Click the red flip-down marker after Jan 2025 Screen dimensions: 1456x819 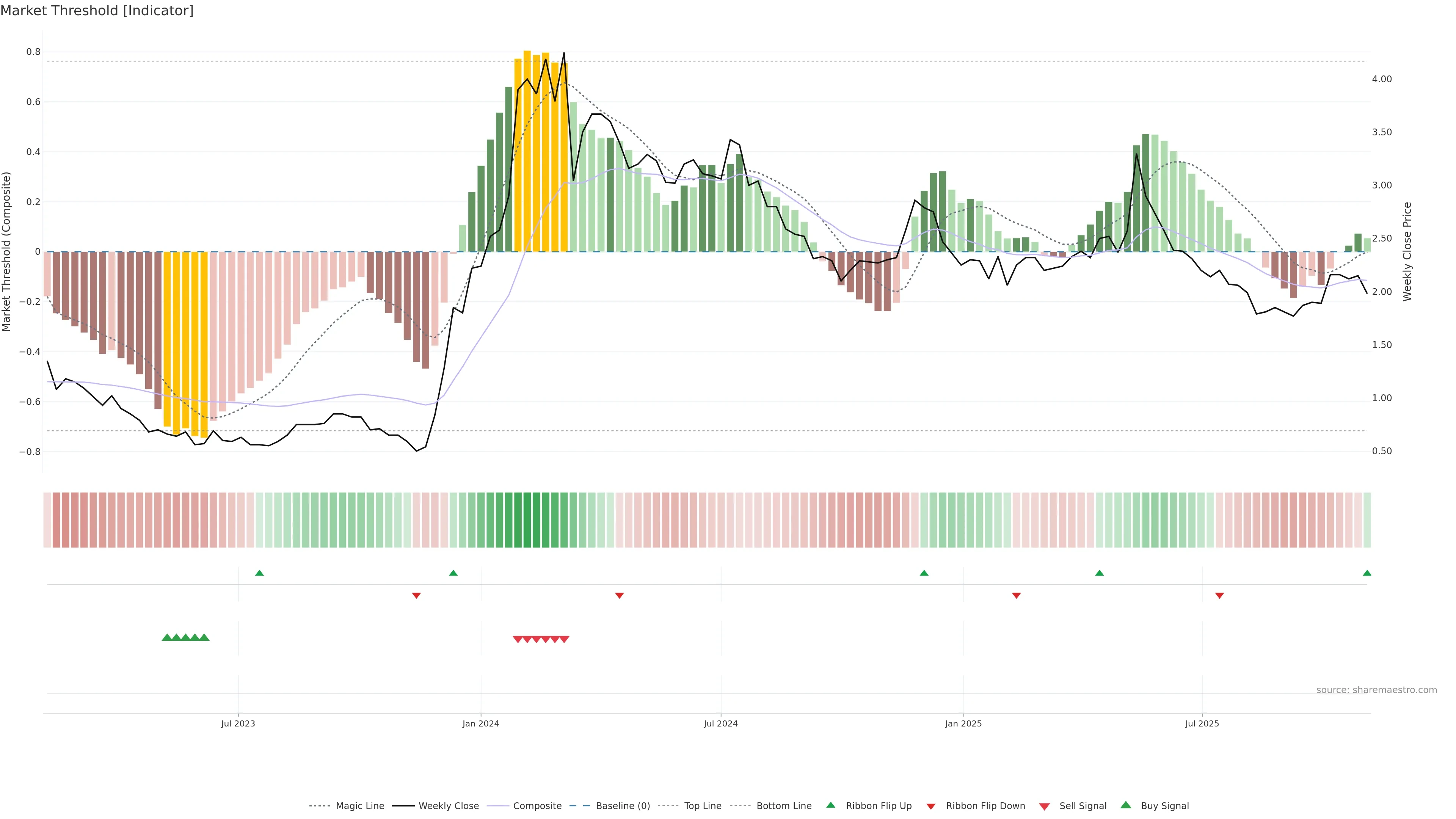pyautogui.click(x=1016, y=595)
